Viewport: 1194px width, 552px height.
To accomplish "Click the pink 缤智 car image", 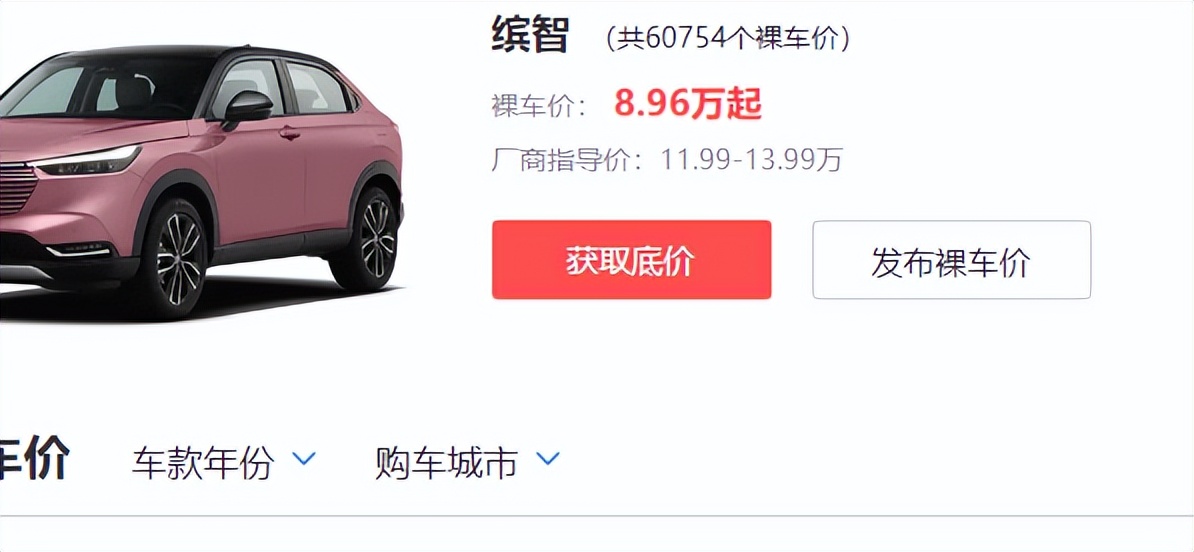I will pos(201,183).
